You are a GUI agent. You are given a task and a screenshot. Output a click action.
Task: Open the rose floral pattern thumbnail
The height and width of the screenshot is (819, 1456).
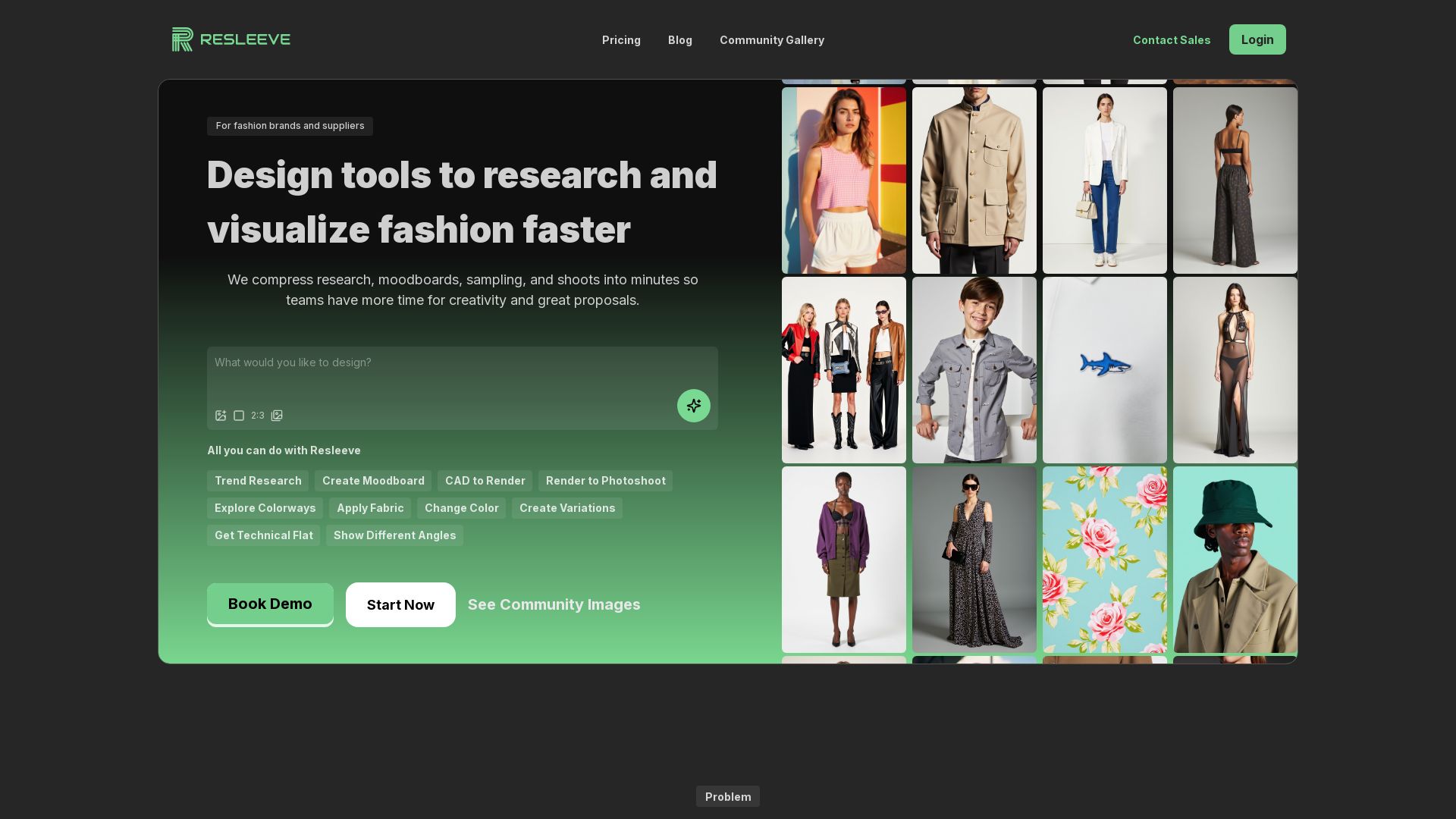[1104, 560]
